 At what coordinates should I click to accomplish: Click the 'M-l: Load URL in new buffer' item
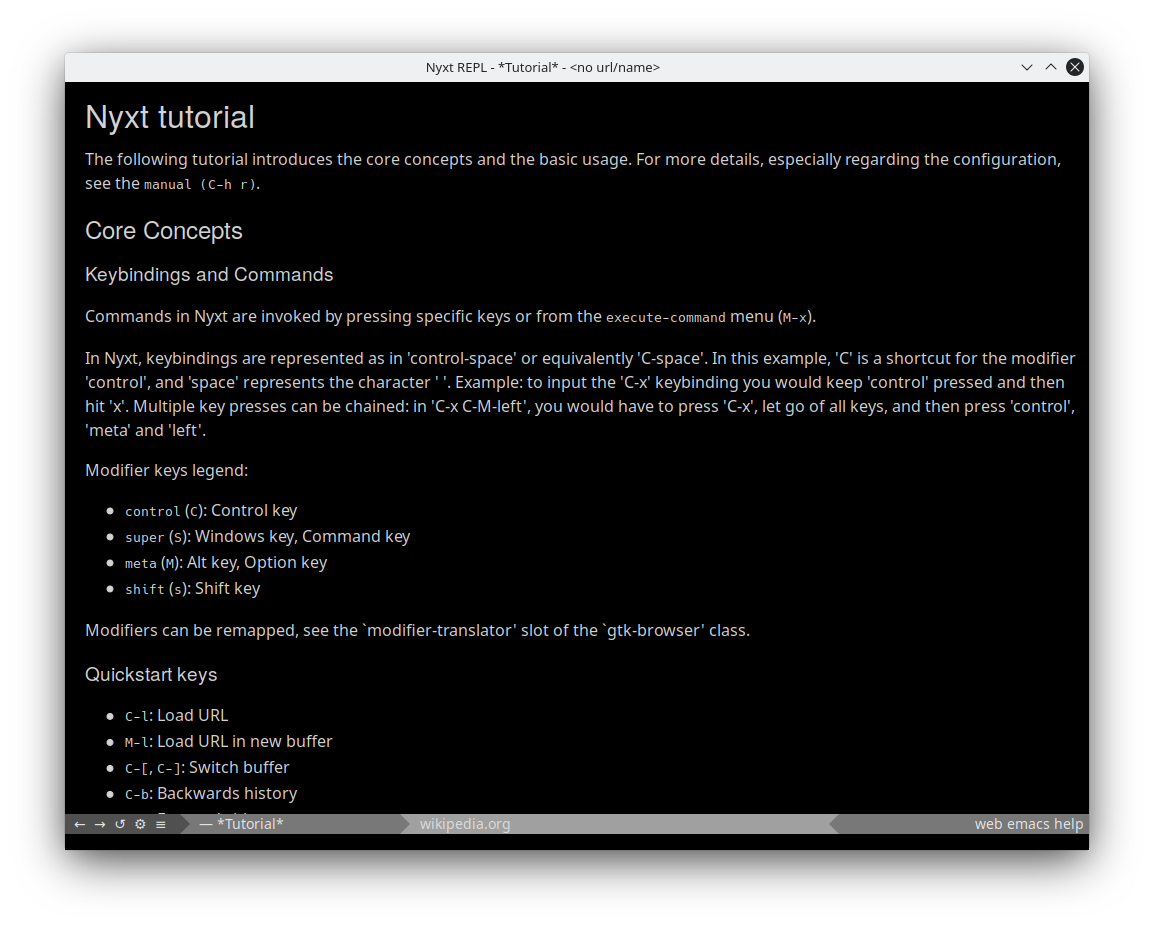point(229,742)
